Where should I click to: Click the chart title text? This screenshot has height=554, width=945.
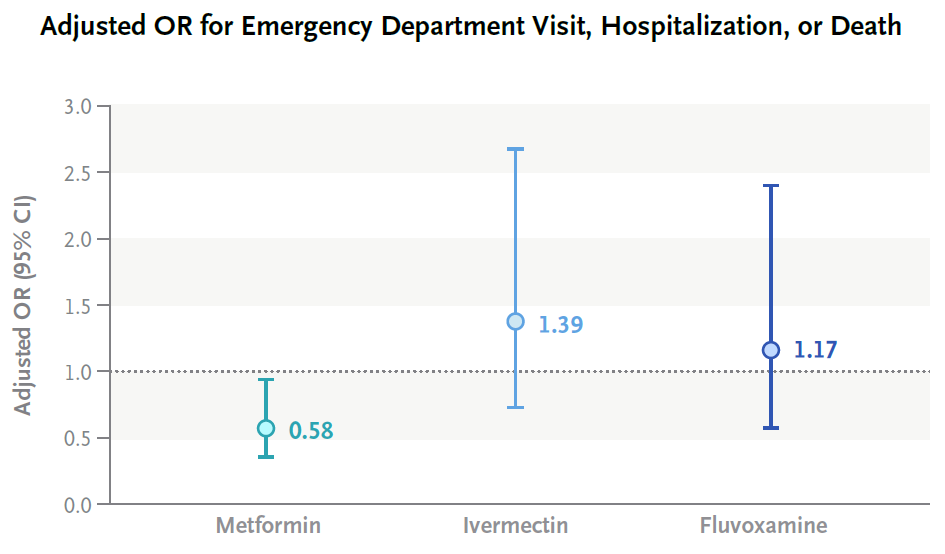[471, 27]
